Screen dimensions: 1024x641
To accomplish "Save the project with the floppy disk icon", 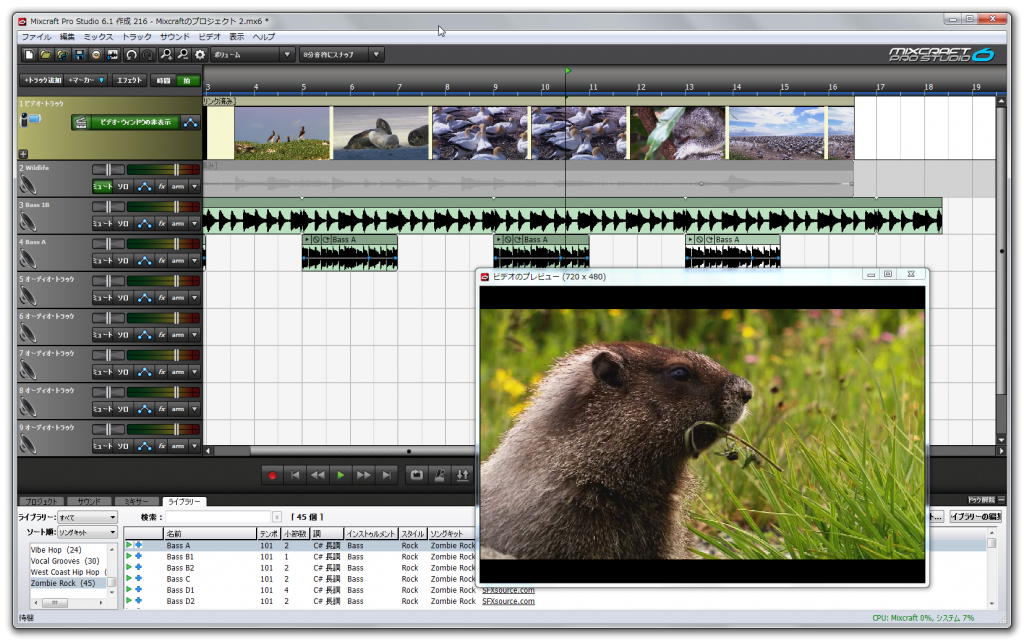I will click(x=79, y=55).
